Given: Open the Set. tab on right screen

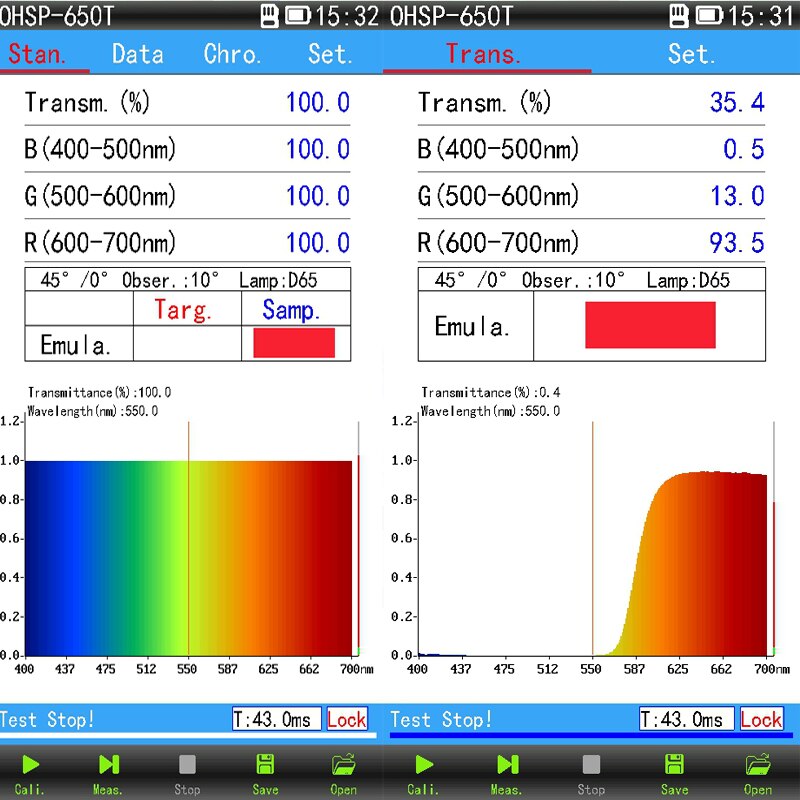Looking at the screenshot, I should tap(691, 54).
